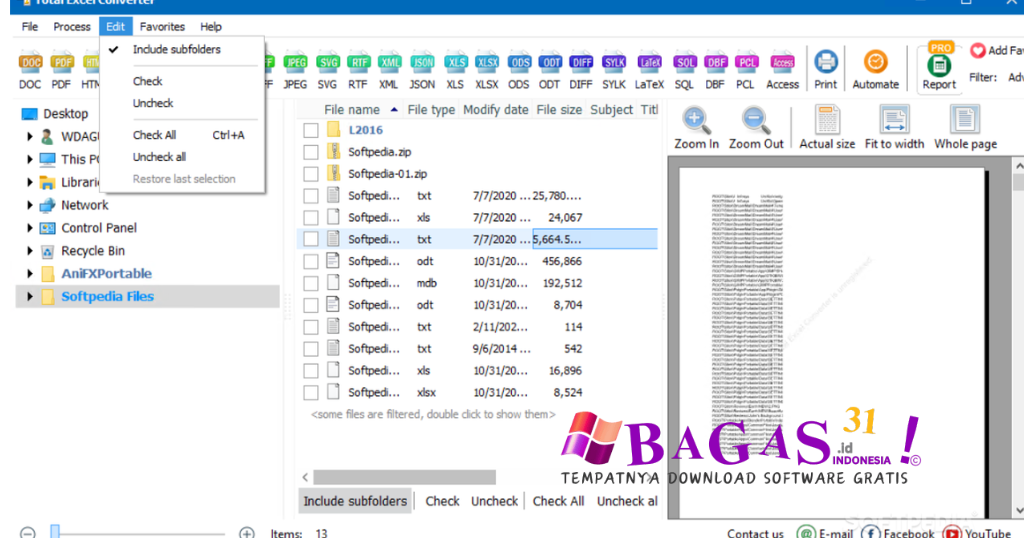This screenshot has height=538, width=1024.
Task: Expand the AniFXPortable folder node
Action: pyautogui.click(x=29, y=274)
